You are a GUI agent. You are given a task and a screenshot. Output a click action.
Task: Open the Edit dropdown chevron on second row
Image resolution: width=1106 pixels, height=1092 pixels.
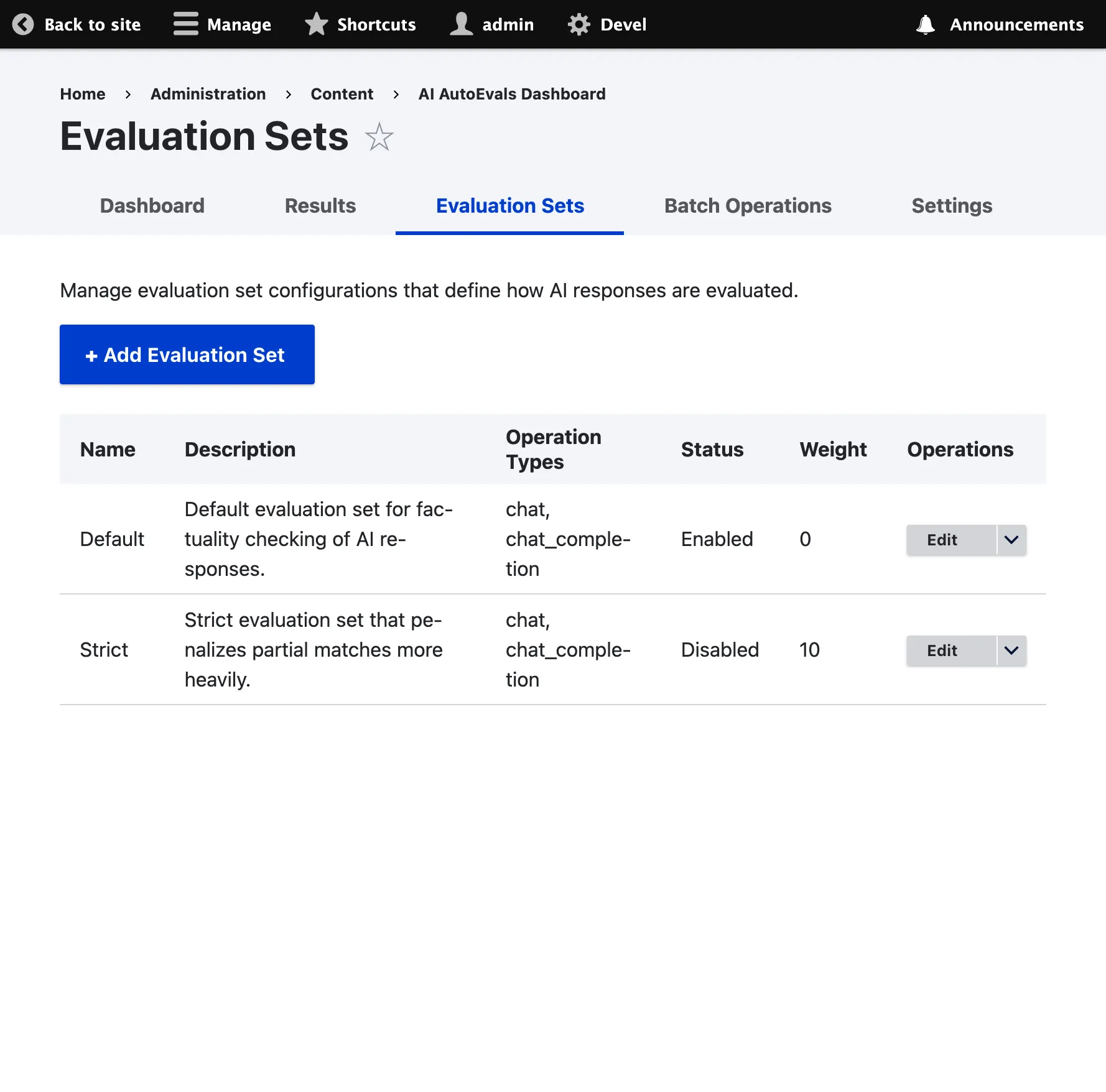(1010, 650)
